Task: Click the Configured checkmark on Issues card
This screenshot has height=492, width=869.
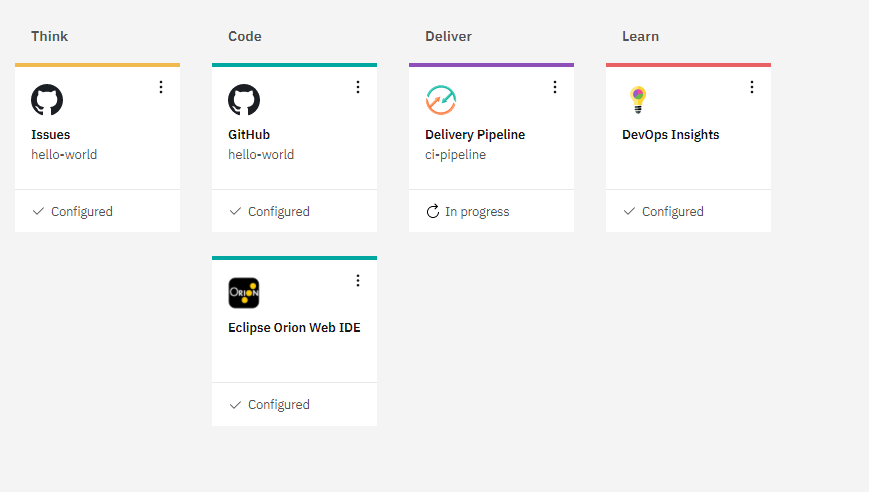Action: 38,212
